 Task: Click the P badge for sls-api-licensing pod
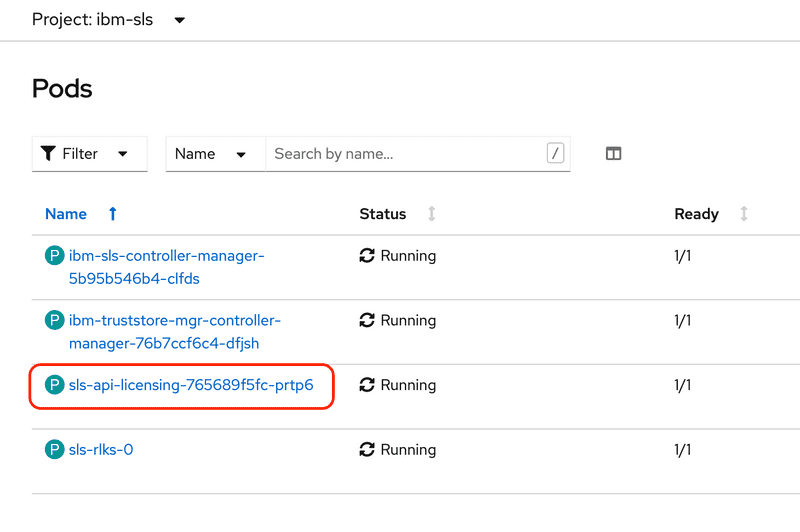[x=55, y=385]
